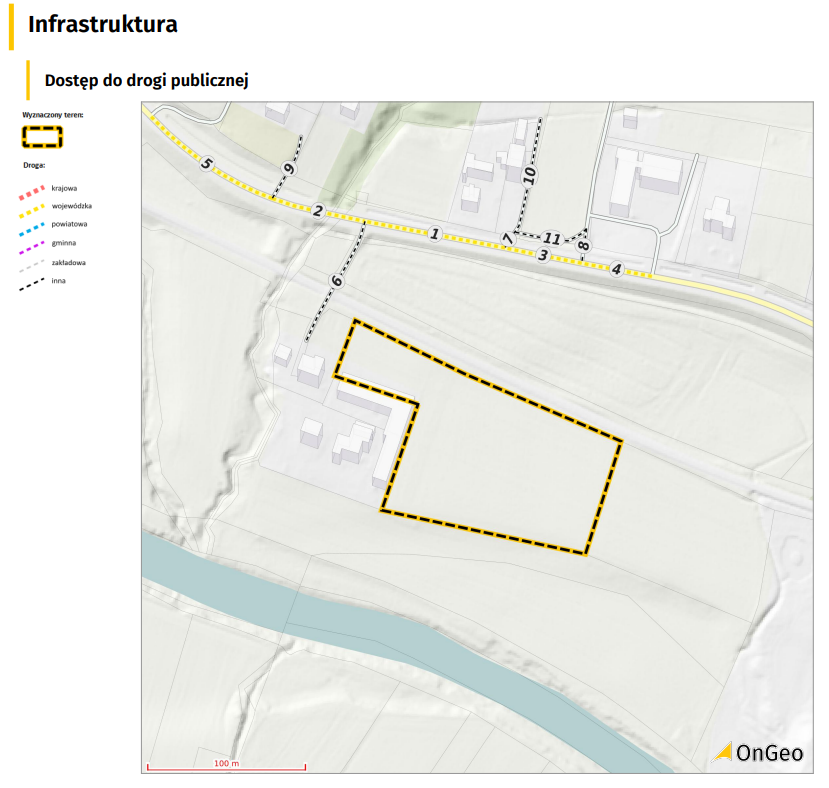The image size is (829, 788).
Task: Click the Wyznaczony teren legend symbol
Action: (43, 136)
